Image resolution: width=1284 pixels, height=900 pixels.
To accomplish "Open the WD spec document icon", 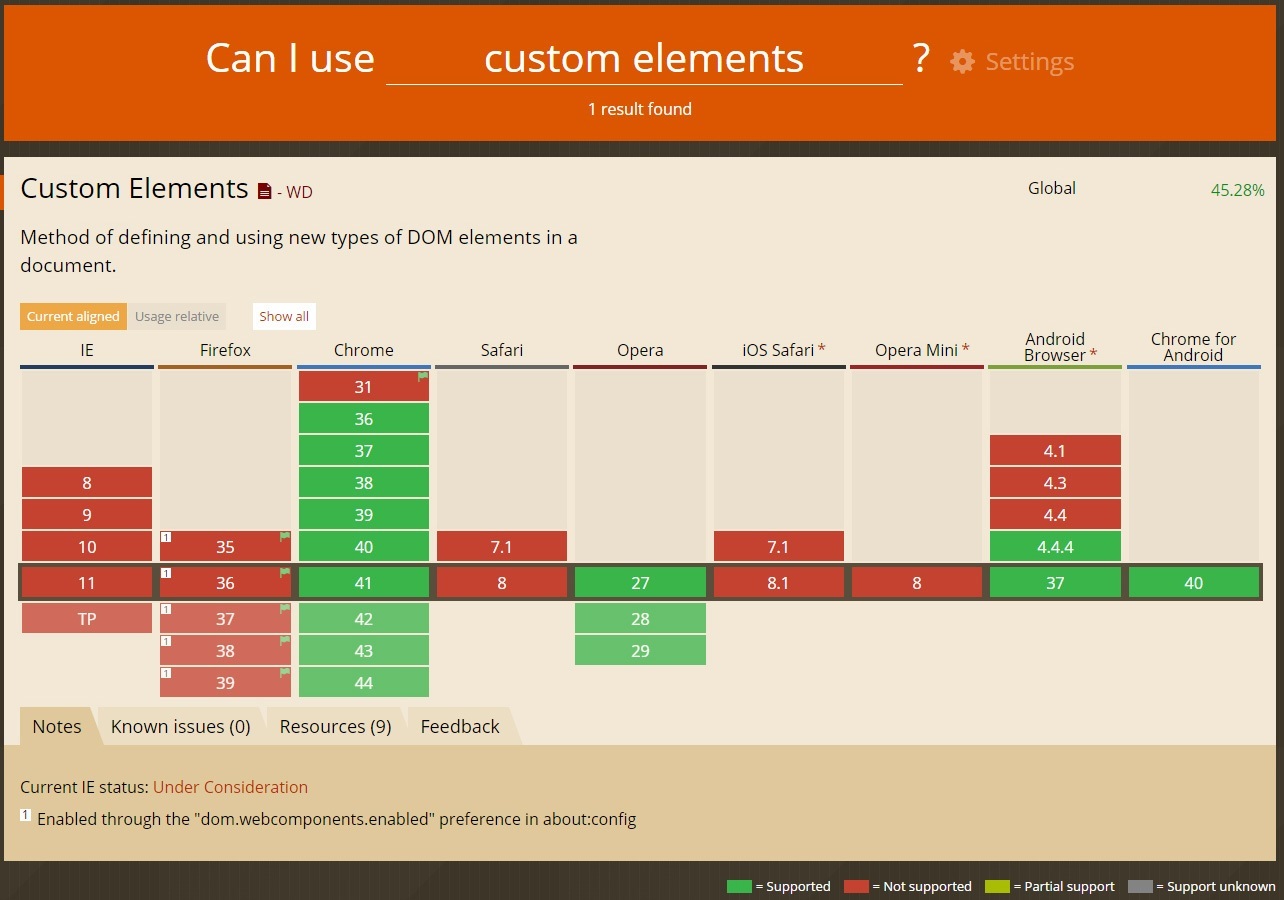I will click(x=265, y=191).
